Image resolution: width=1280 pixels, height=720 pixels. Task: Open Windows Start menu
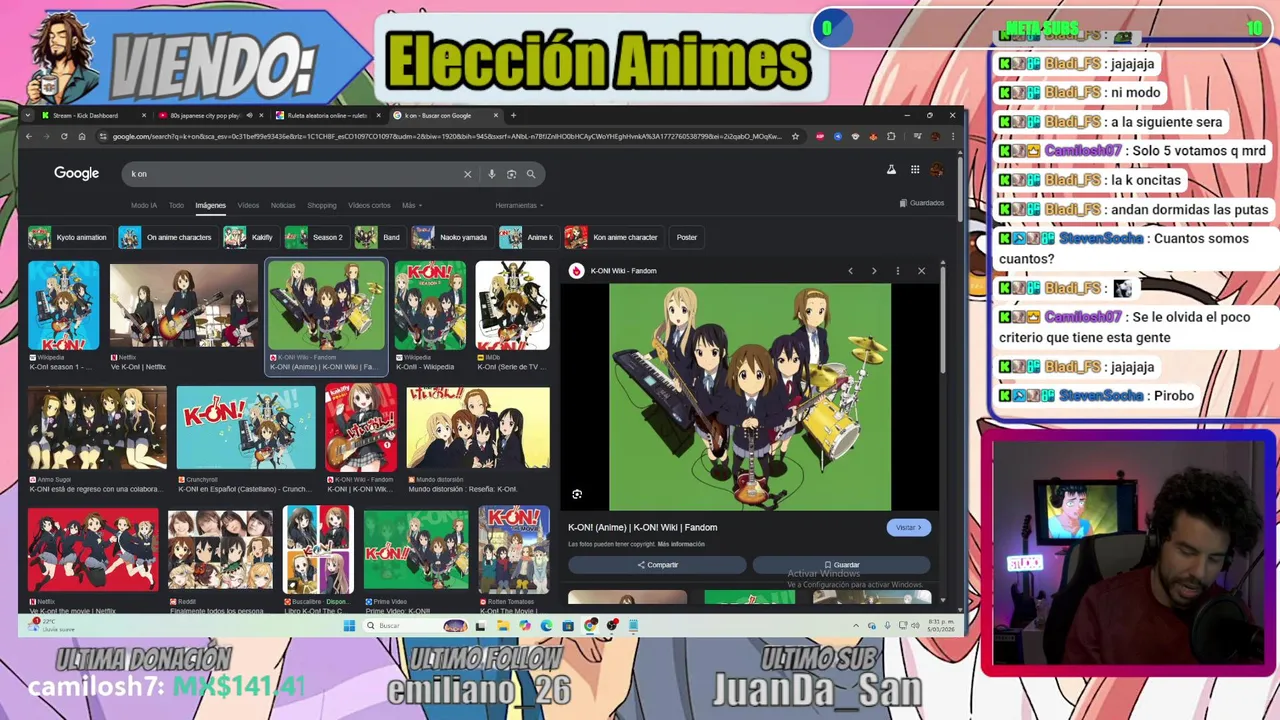(x=349, y=626)
